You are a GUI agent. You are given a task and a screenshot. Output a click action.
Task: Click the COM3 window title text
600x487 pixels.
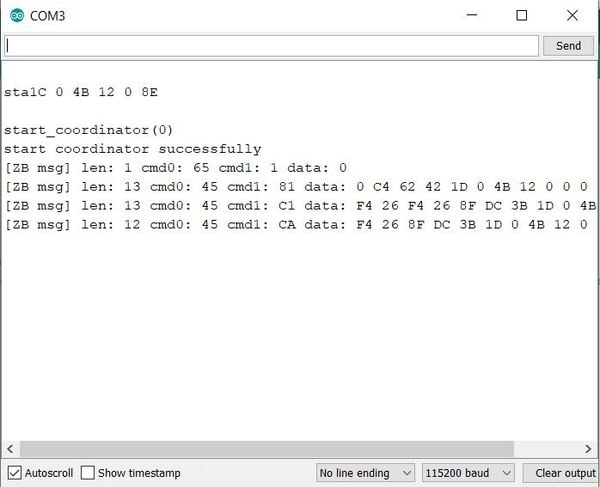point(47,16)
